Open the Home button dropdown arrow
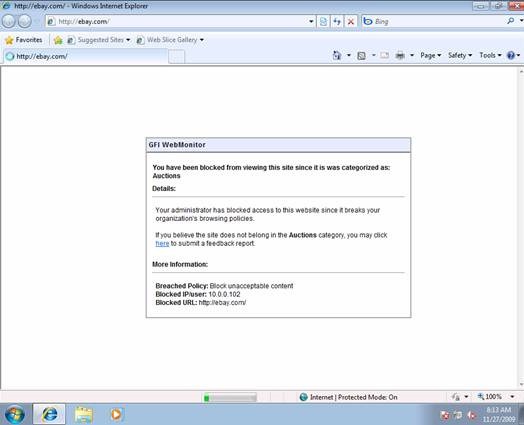The image size is (524, 425). tap(349, 55)
